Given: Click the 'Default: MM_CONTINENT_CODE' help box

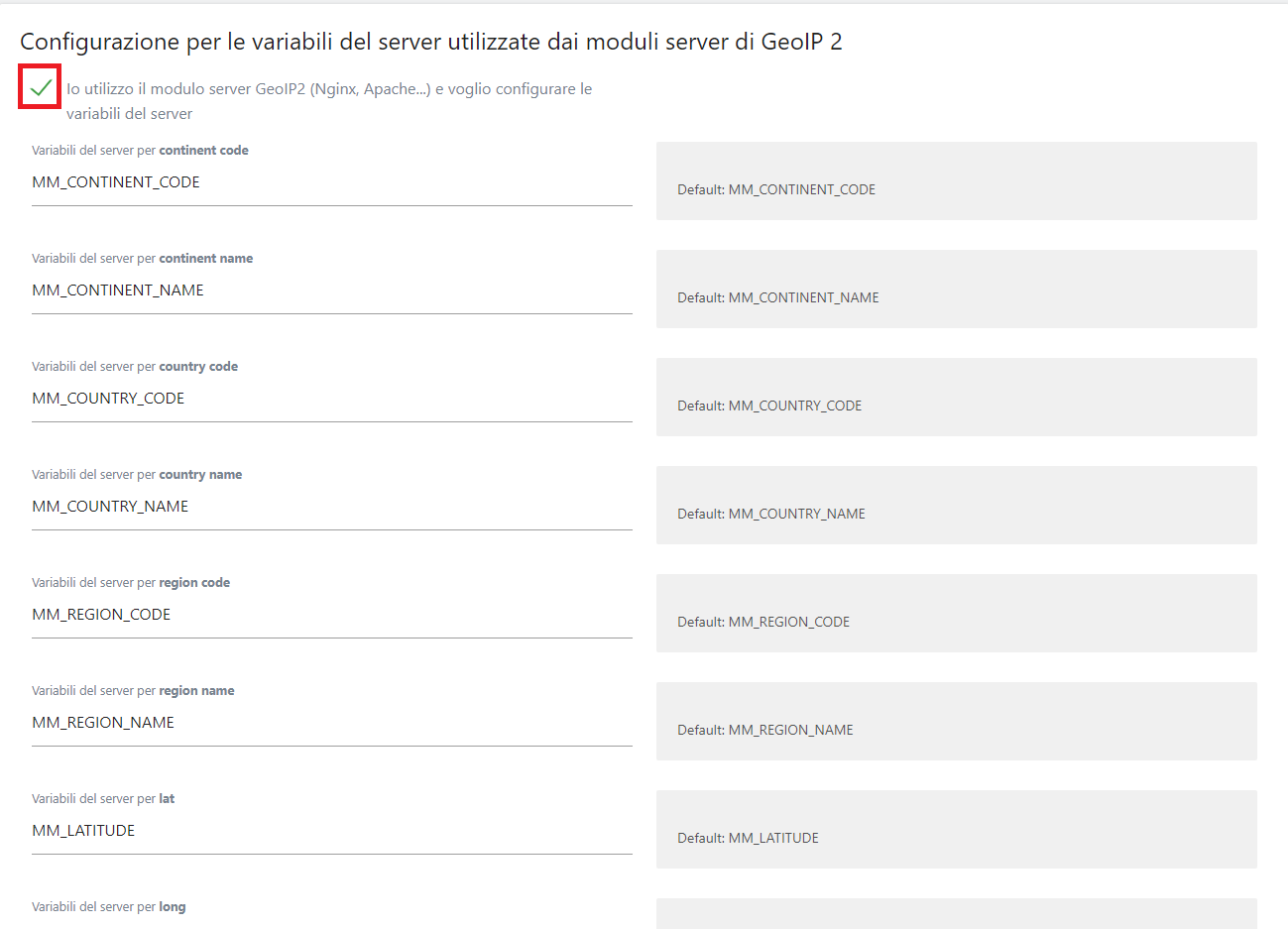Looking at the screenshot, I should 956,180.
